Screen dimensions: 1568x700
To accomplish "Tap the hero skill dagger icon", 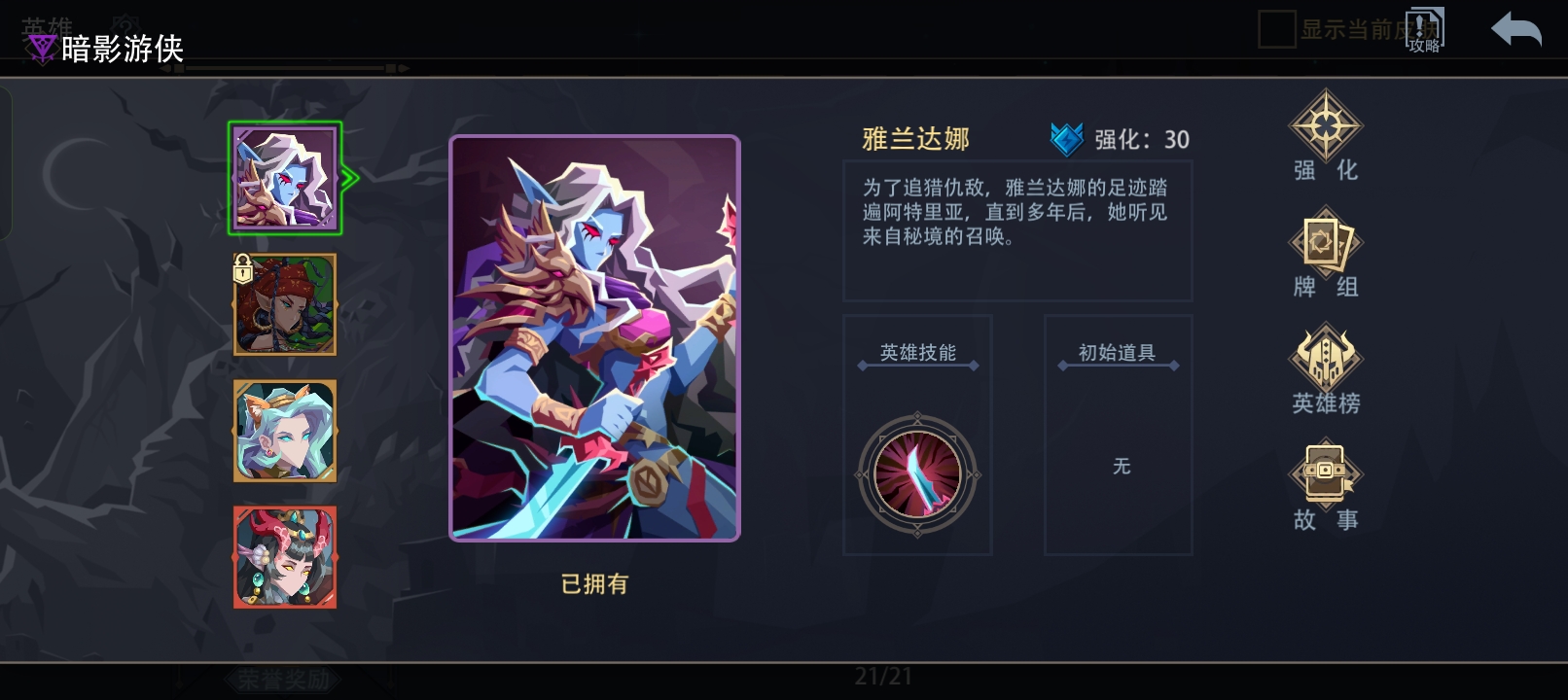I will point(917,474).
